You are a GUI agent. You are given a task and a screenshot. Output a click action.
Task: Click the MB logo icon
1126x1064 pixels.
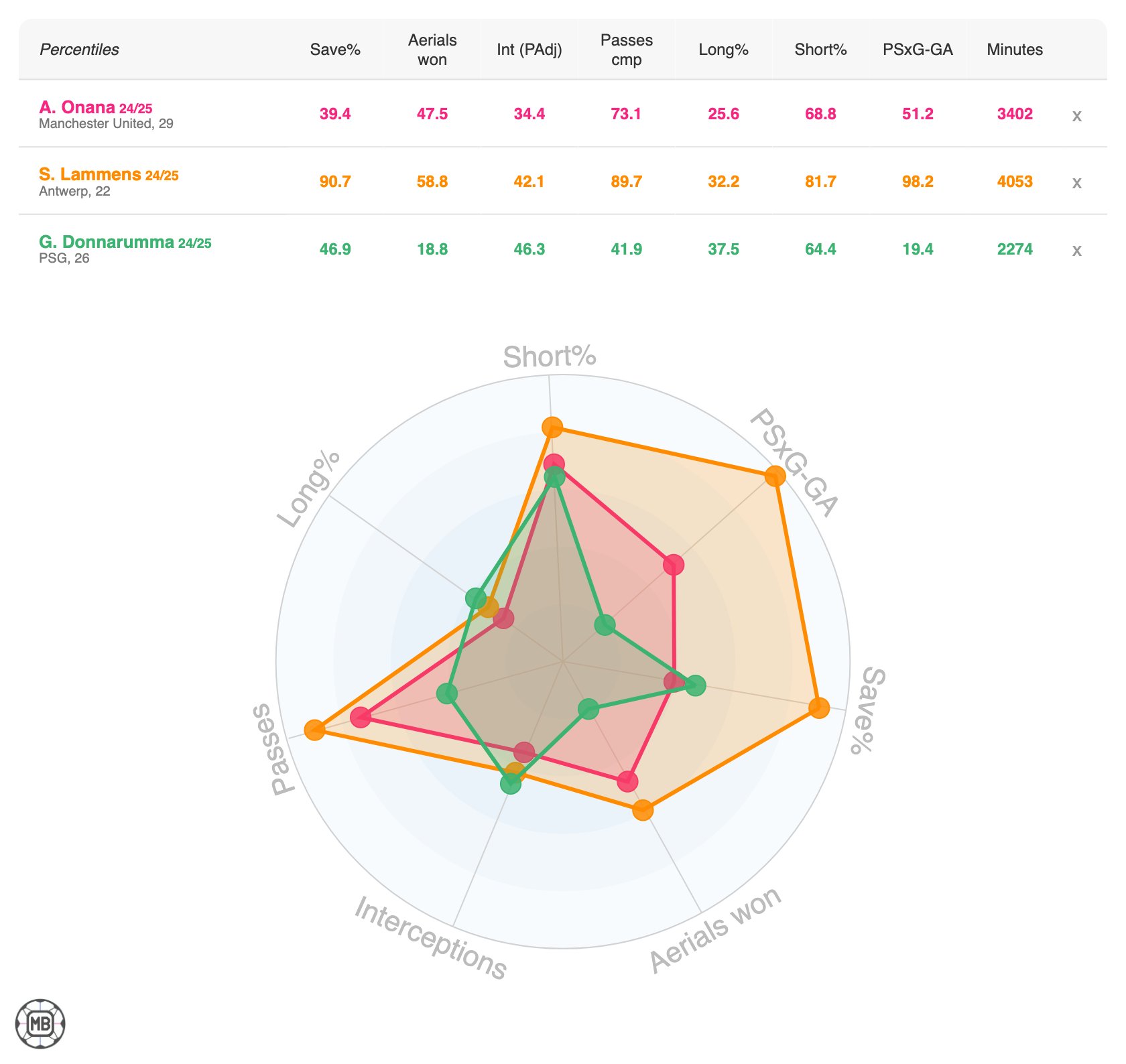coord(40,1023)
